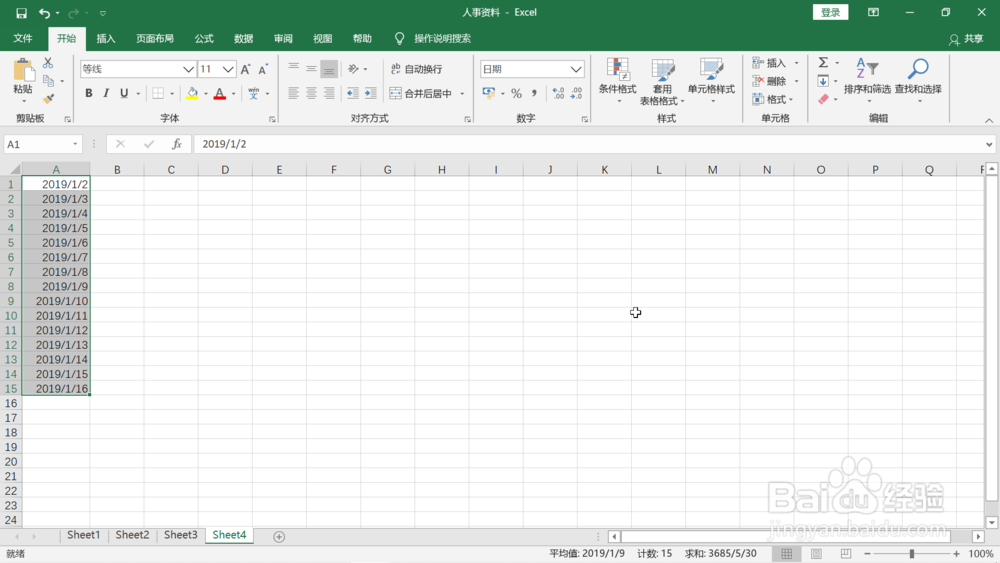This screenshot has width=1000, height=563.
Task: Click the Orientation text angle icon
Action: [353, 69]
